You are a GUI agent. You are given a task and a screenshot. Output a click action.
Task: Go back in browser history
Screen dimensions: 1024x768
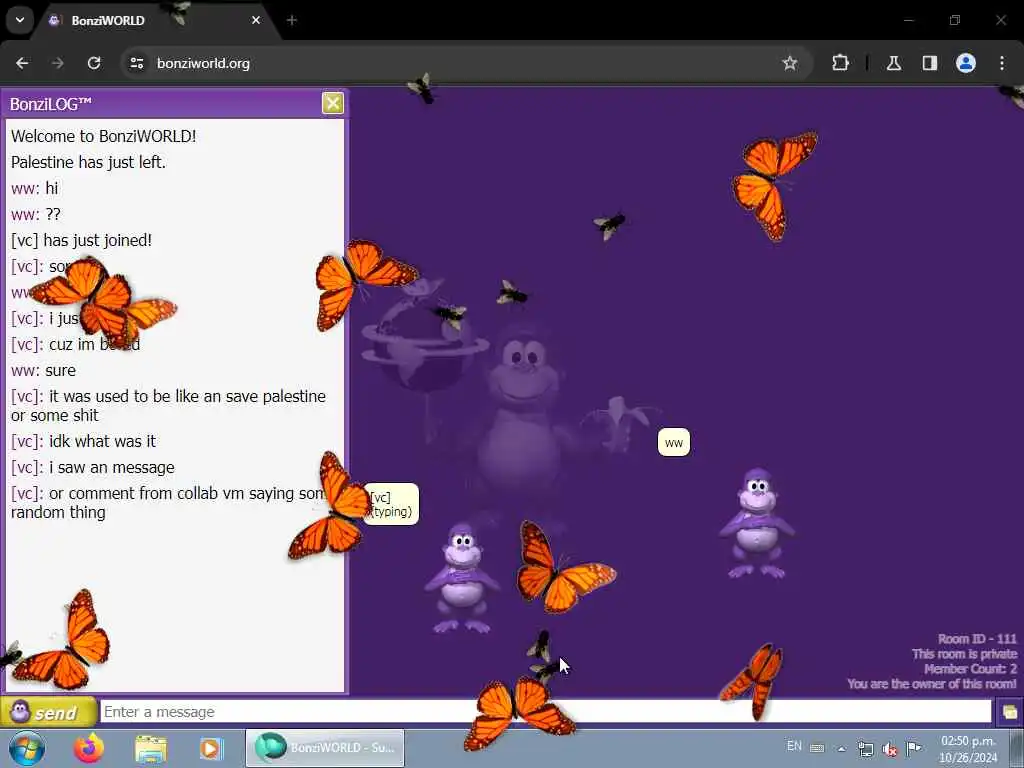(x=22, y=63)
